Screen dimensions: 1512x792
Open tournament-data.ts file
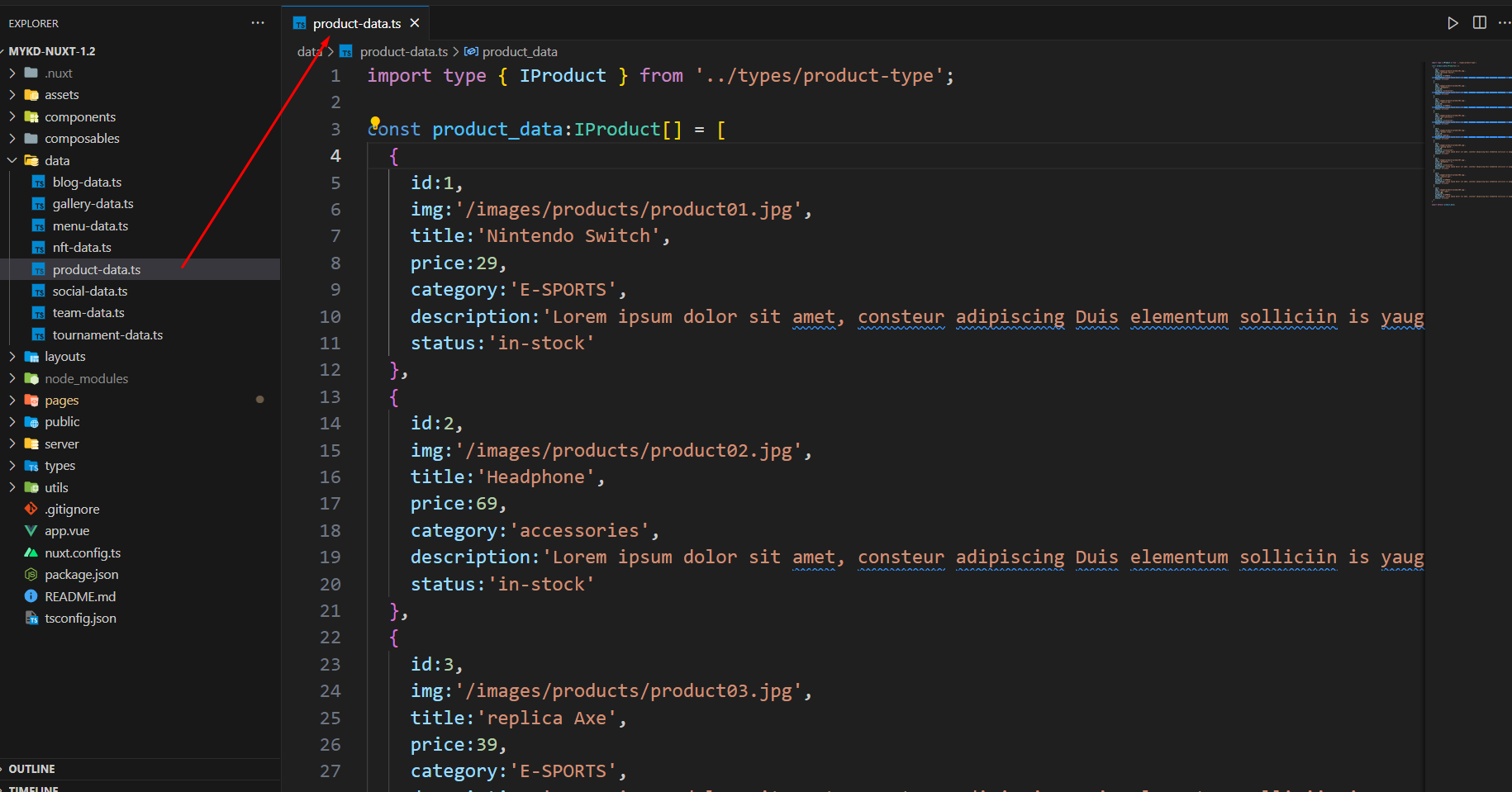tap(107, 335)
